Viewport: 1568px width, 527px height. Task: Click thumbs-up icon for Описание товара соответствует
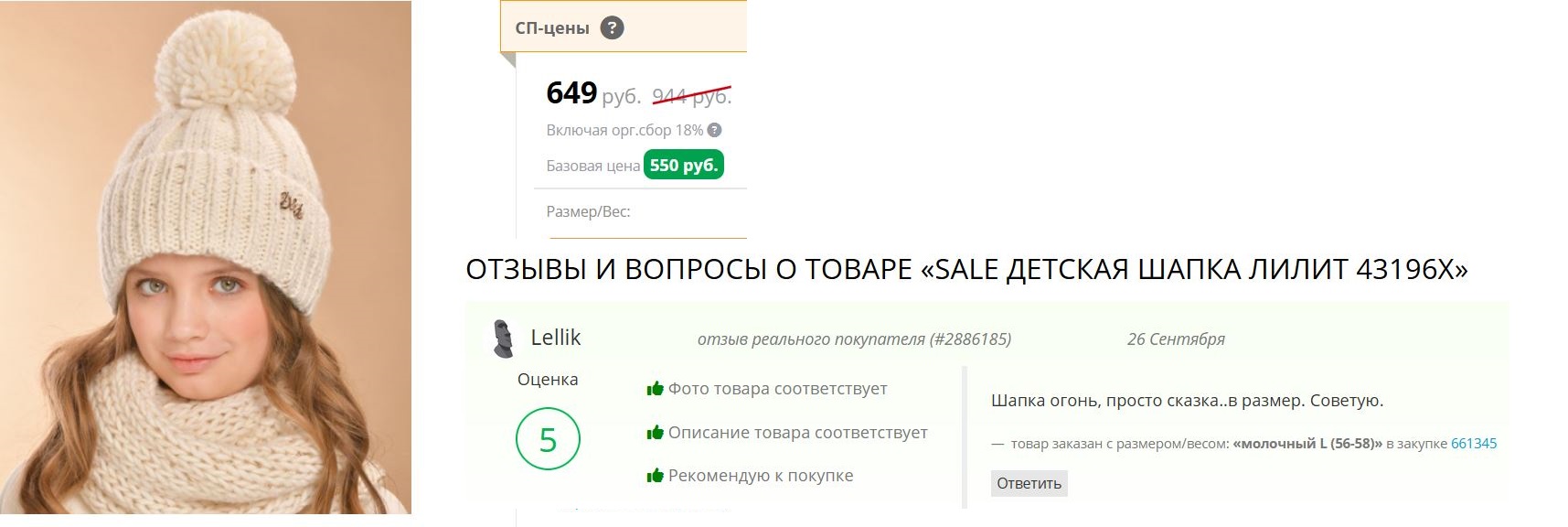655,433
